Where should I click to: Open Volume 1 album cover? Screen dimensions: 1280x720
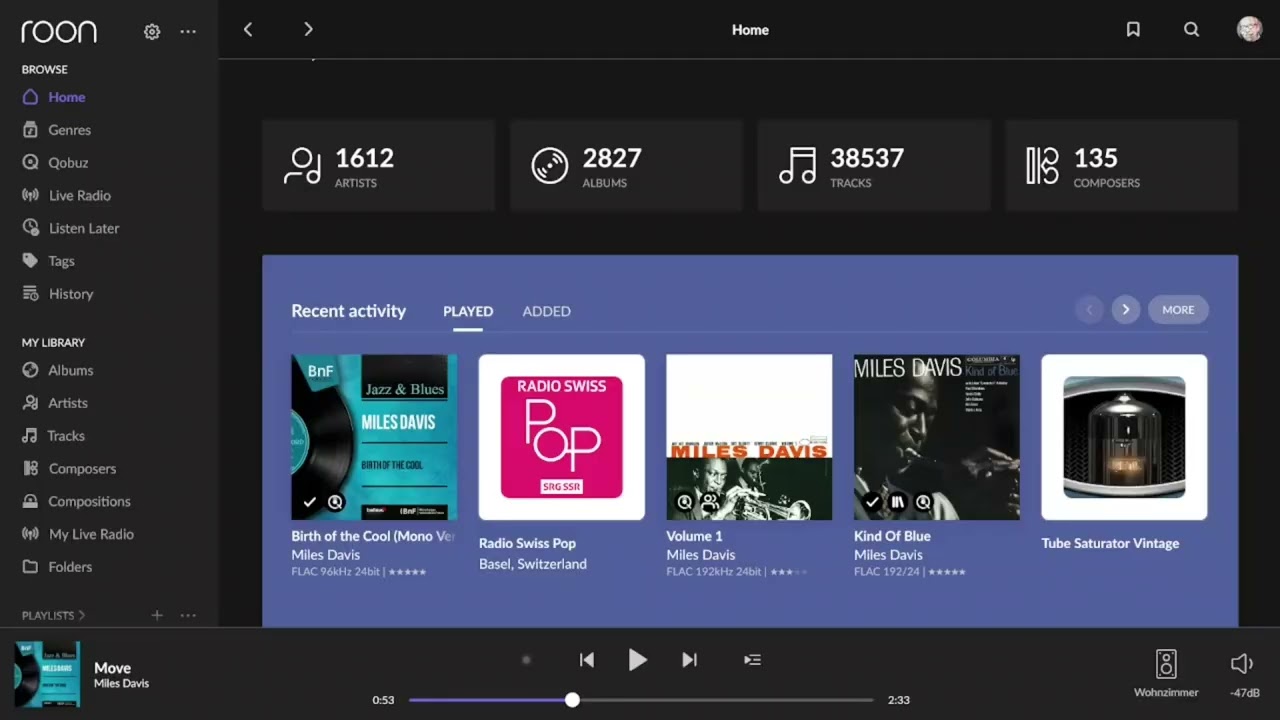pos(749,437)
